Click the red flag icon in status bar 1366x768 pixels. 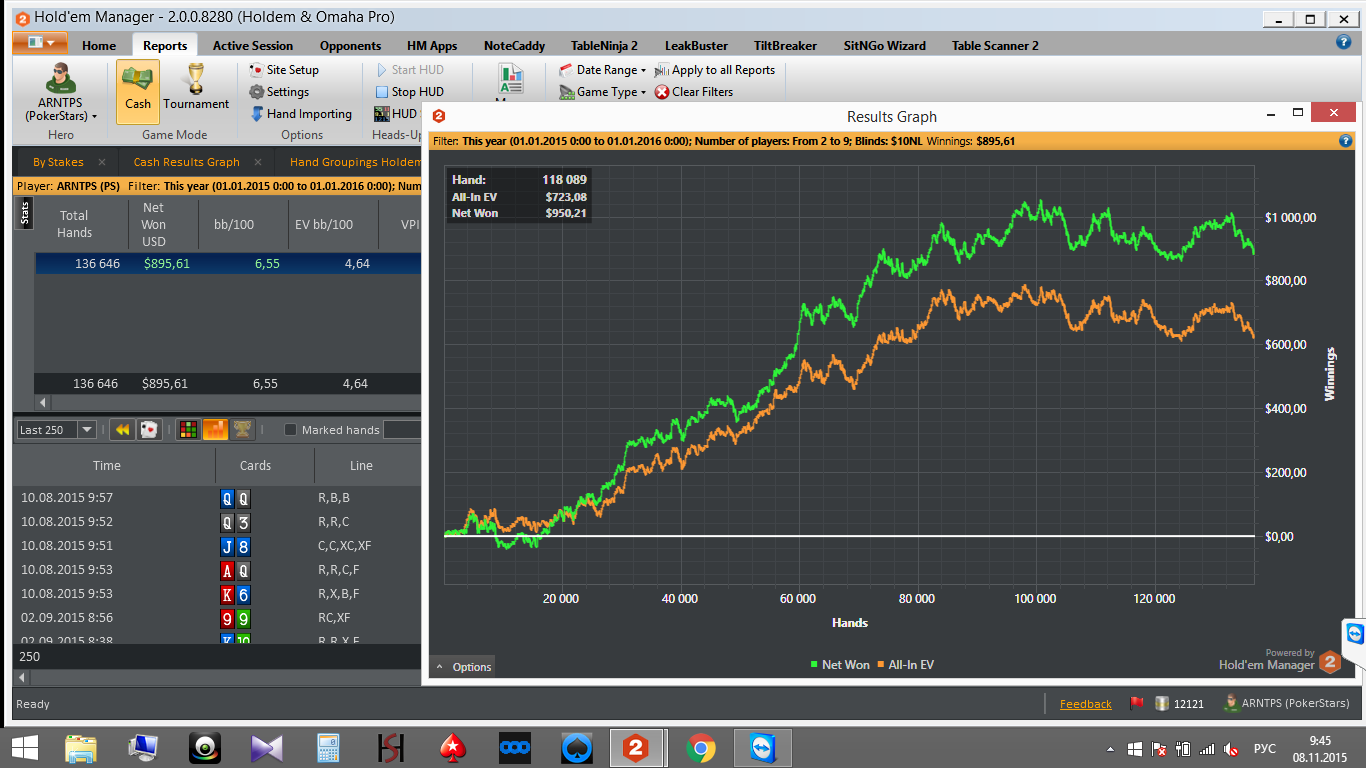point(1137,703)
